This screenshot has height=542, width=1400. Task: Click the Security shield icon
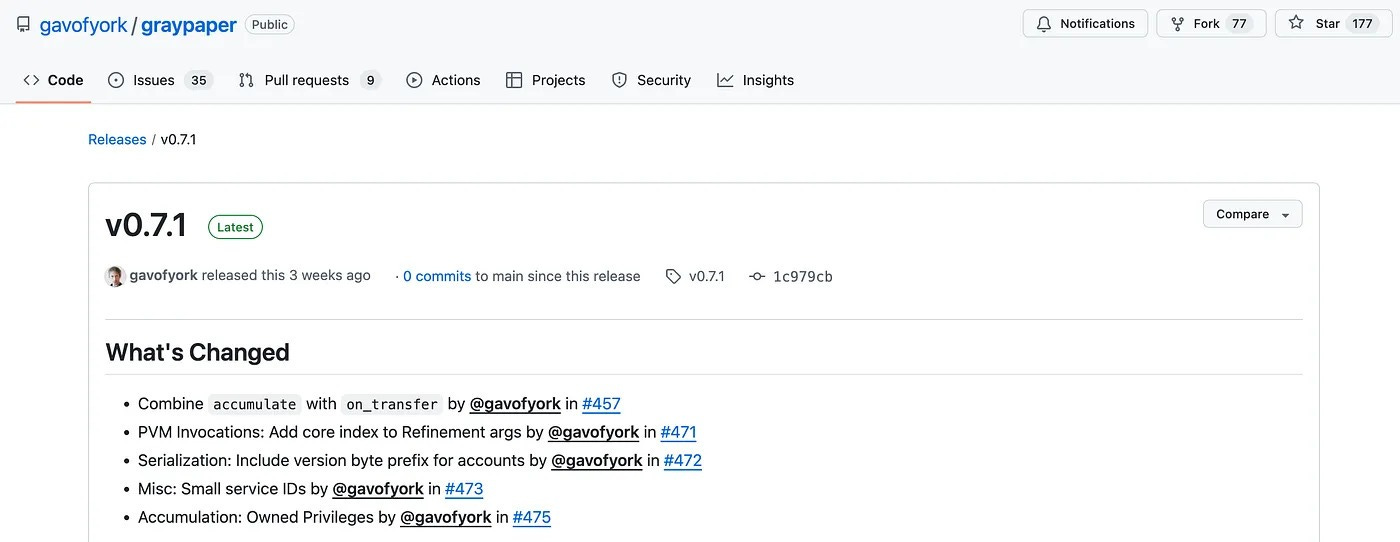(619, 80)
